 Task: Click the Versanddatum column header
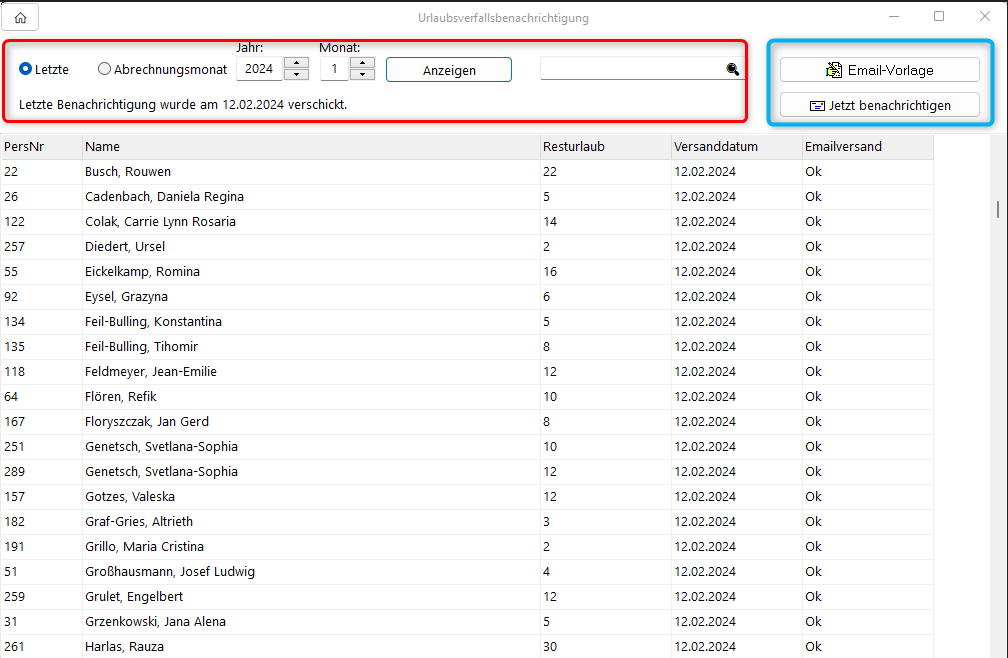coord(735,147)
